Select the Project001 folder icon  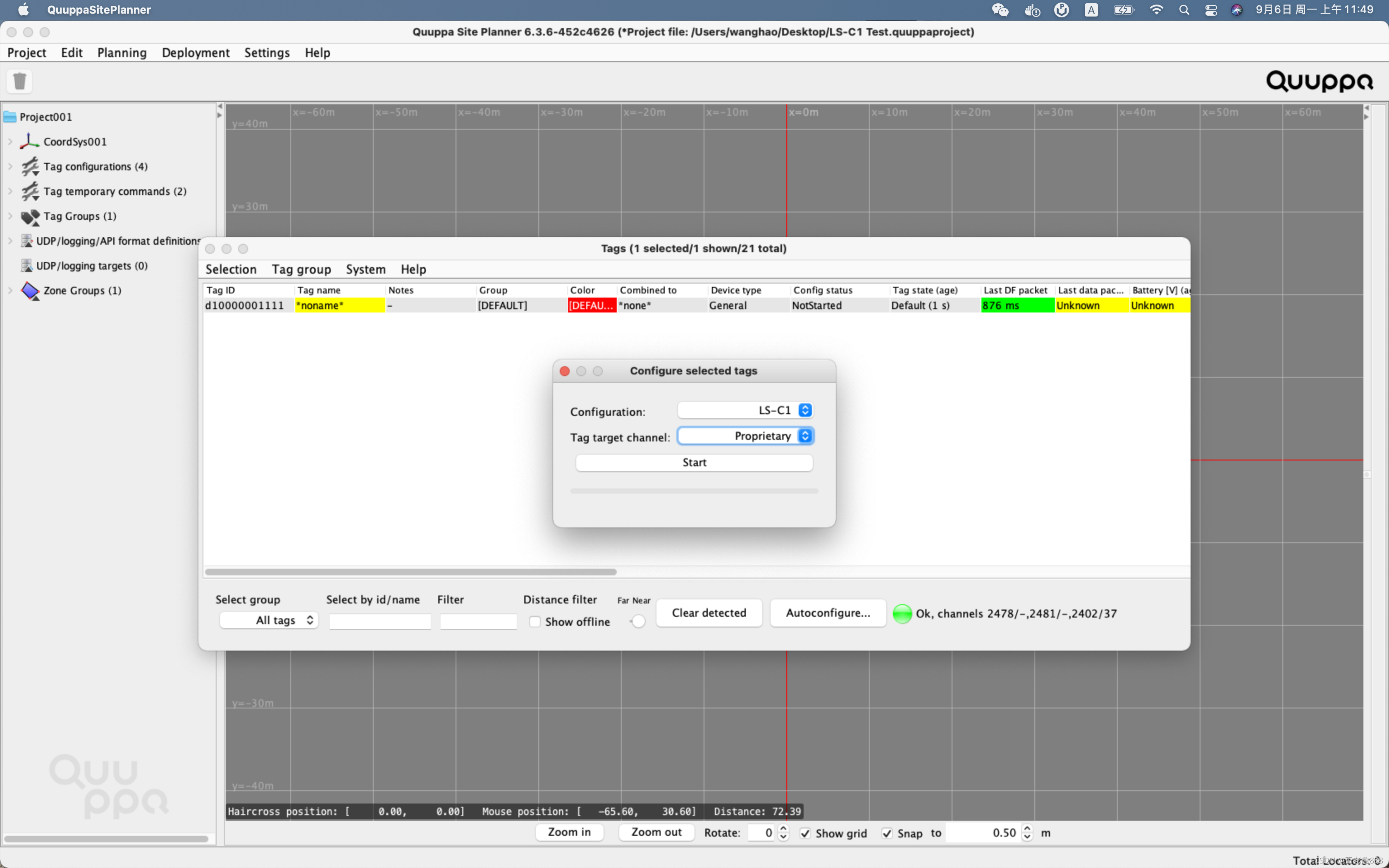click(10, 117)
